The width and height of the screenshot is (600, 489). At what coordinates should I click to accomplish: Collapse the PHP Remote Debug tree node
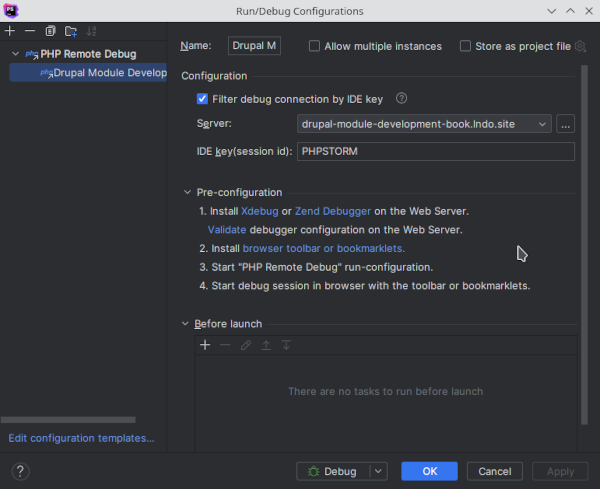pyautogui.click(x=15, y=54)
